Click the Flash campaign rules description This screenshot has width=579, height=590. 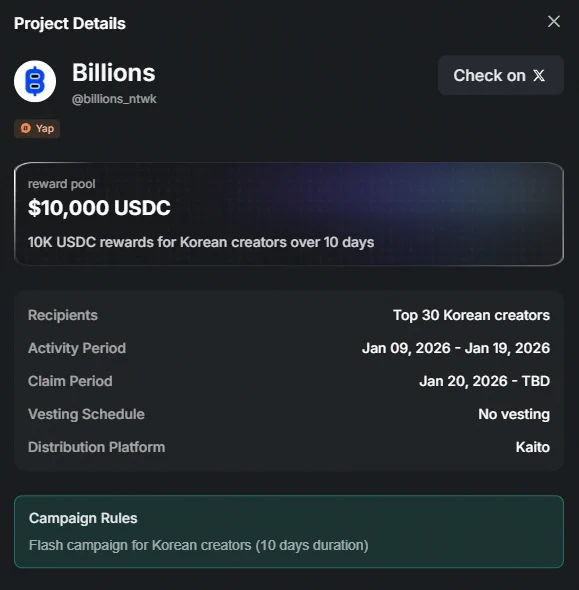coord(199,545)
